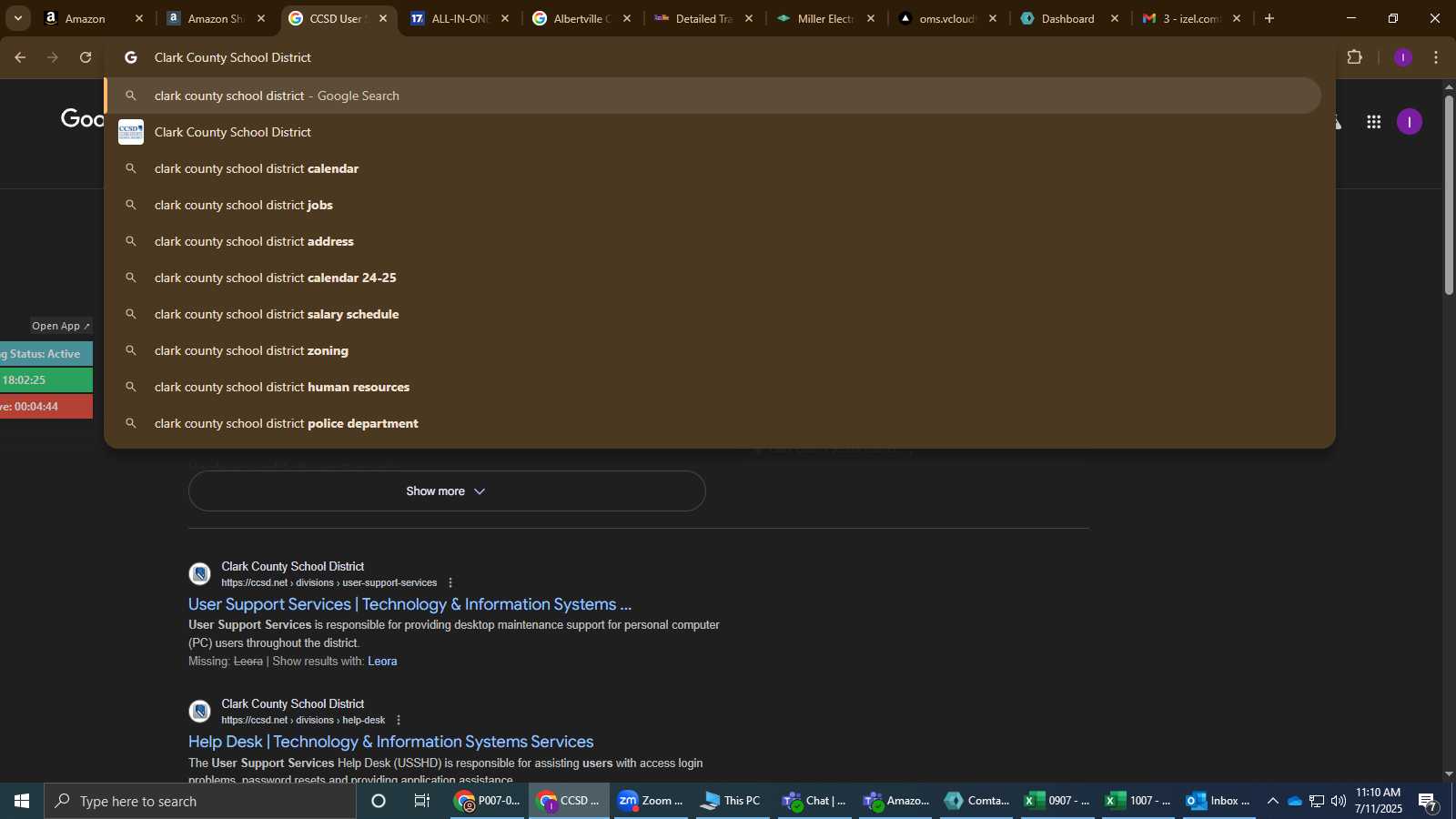This screenshot has height=819, width=1456.
Task: Open 'User Support Services | Technology & Information Systems' link
Action: (x=409, y=604)
